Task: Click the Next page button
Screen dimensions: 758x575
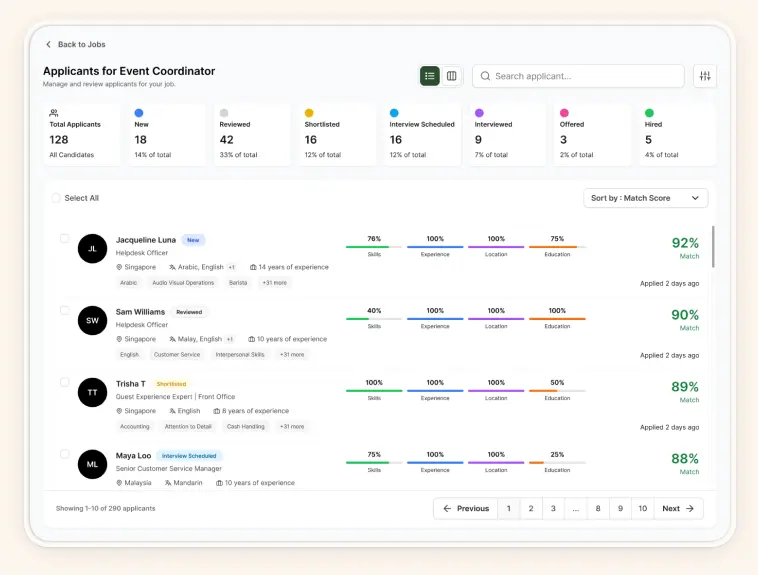Action: coord(678,508)
